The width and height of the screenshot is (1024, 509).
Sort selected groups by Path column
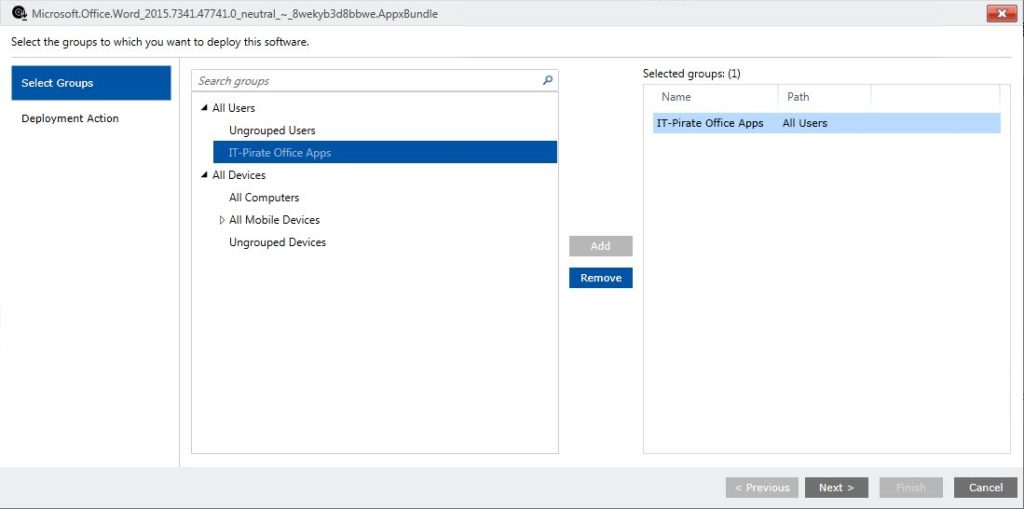[824, 97]
